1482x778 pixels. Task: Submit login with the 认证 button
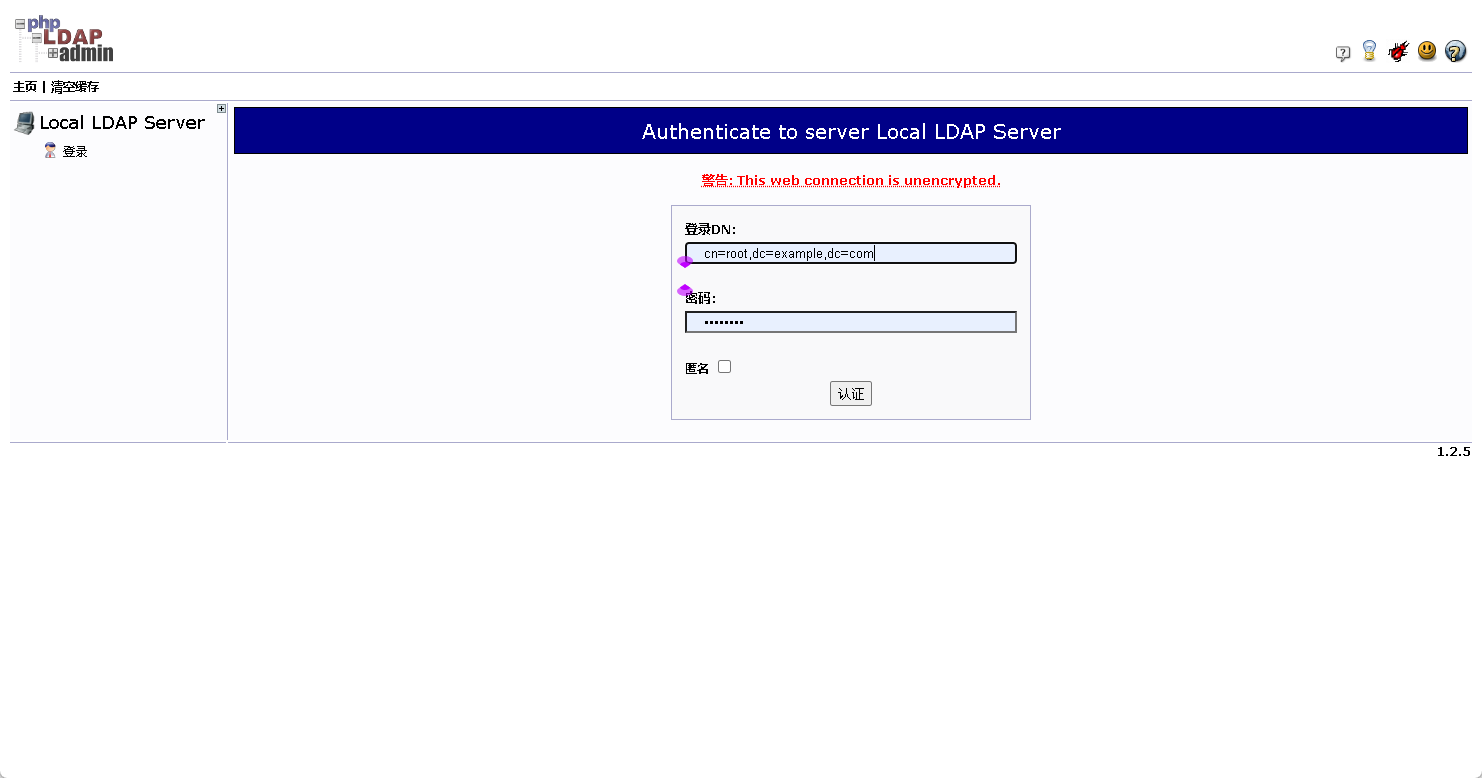click(851, 394)
